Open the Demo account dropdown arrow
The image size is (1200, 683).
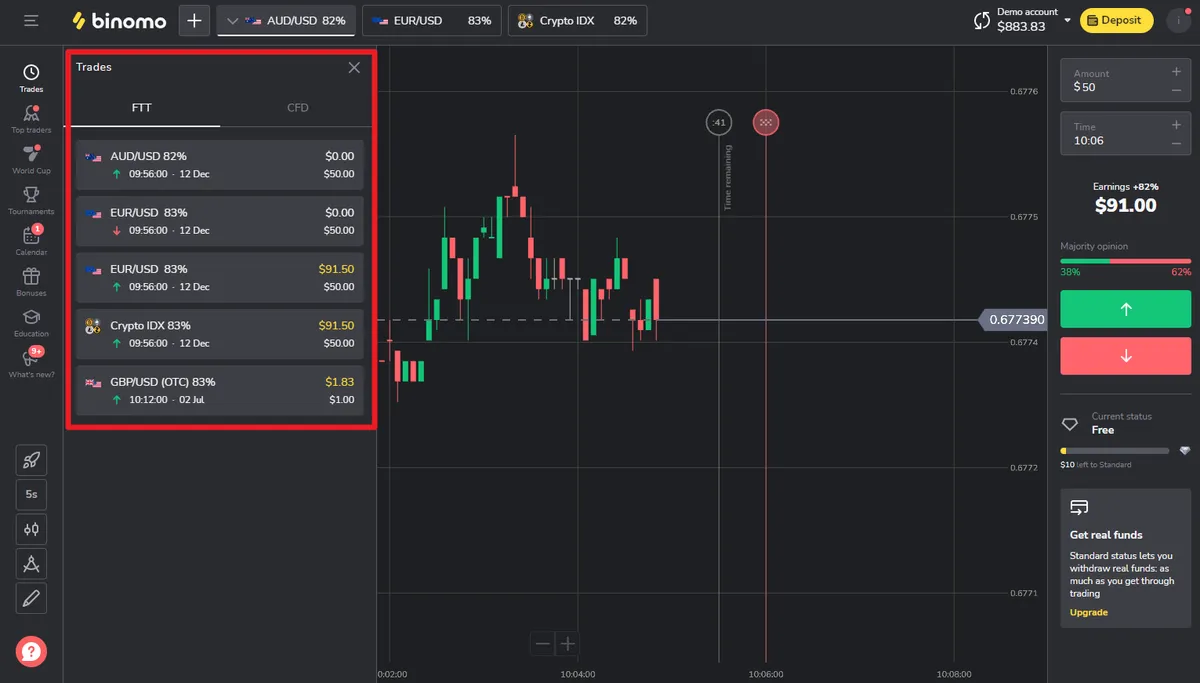(x=1068, y=20)
